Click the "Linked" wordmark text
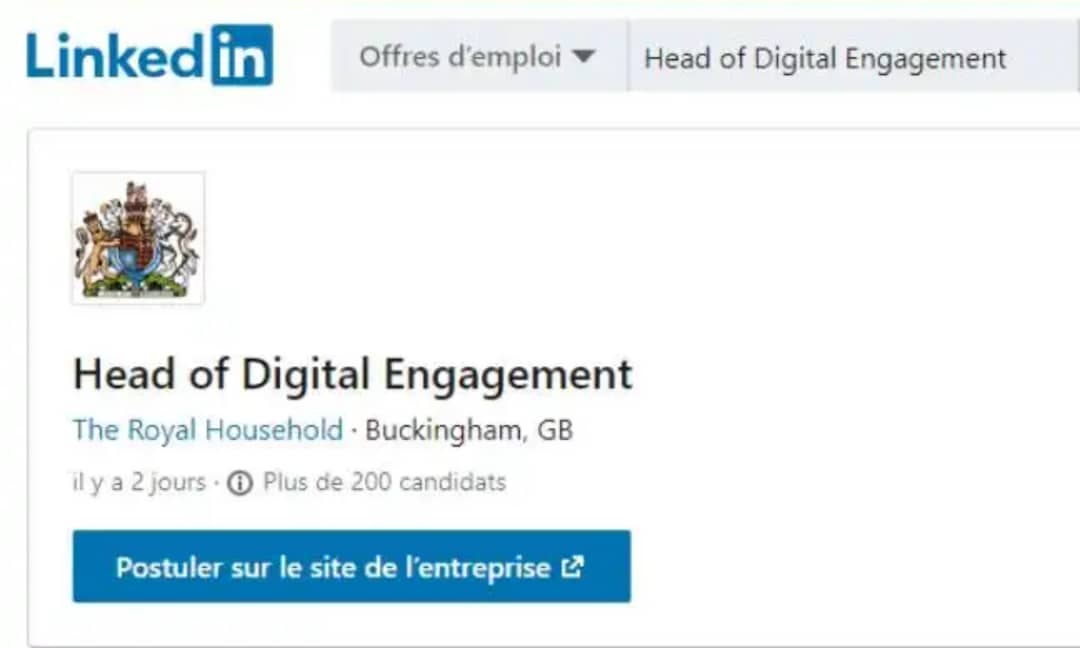Screen dimensions: 1080x648 (115, 56)
